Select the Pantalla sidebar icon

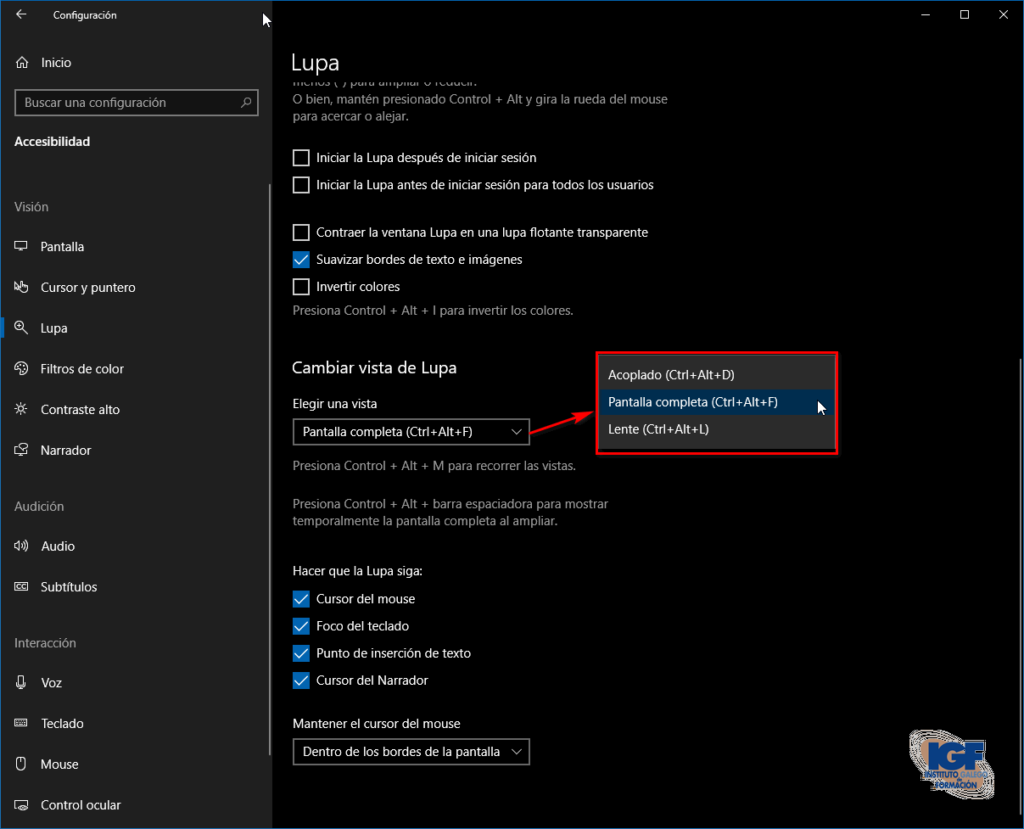point(22,246)
